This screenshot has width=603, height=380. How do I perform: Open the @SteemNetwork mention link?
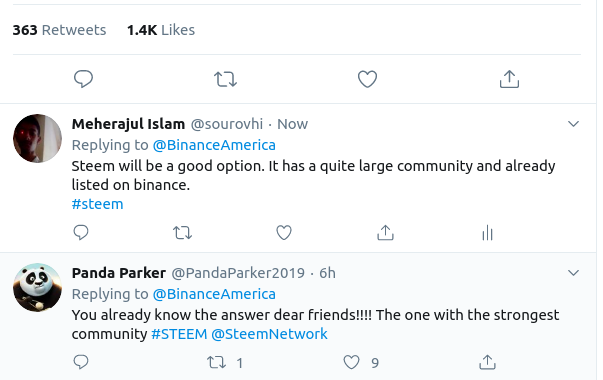pyautogui.click(x=269, y=334)
